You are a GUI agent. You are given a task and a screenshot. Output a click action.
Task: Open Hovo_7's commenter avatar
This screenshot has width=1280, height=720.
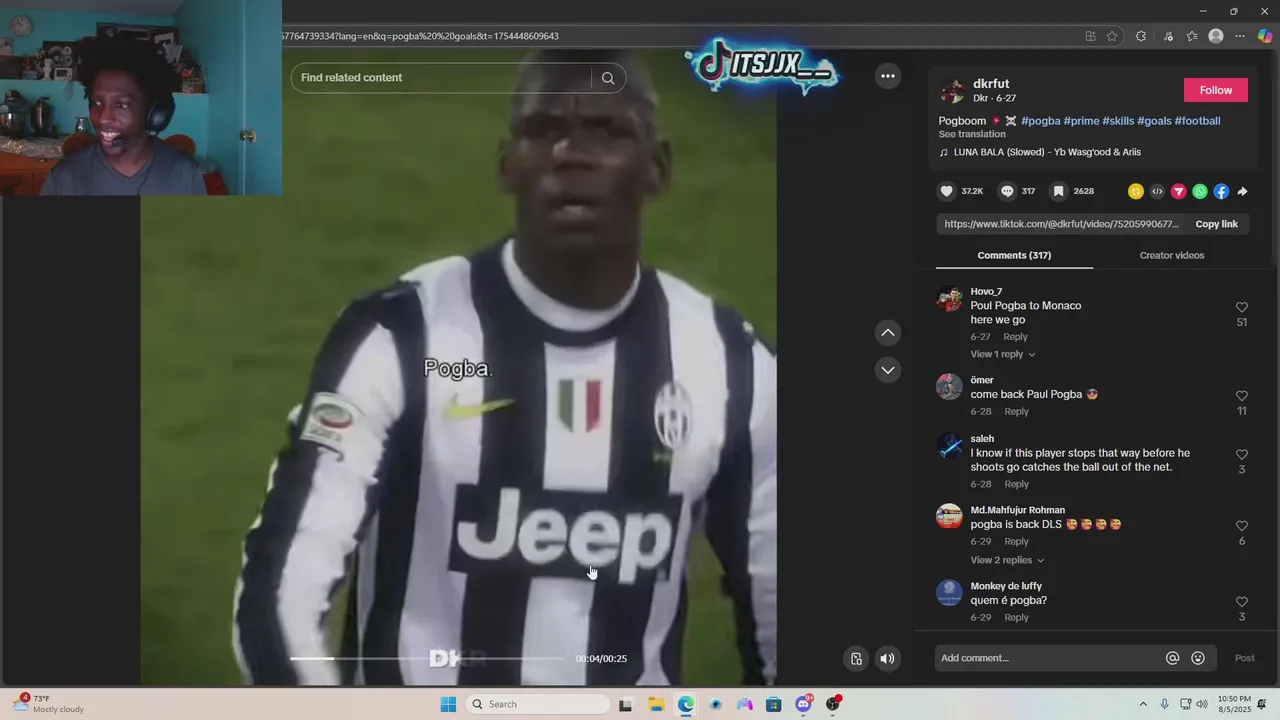click(949, 298)
